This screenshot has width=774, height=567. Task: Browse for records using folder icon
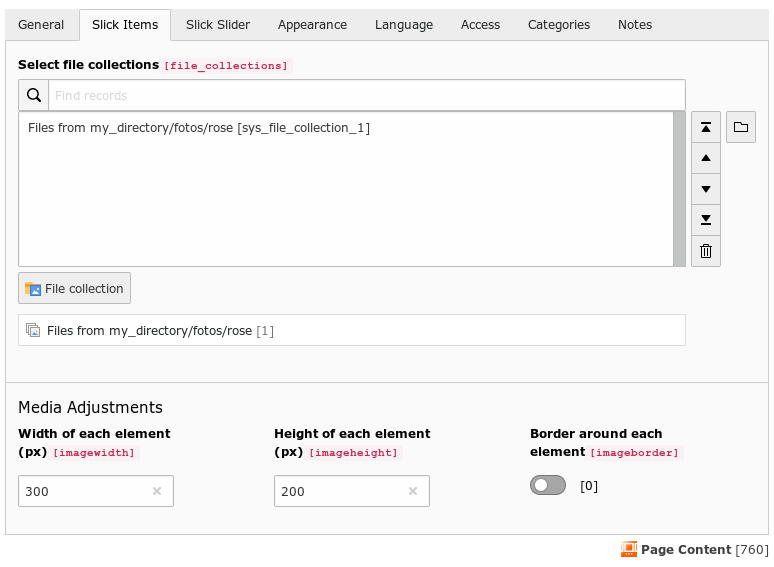pos(740,127)
